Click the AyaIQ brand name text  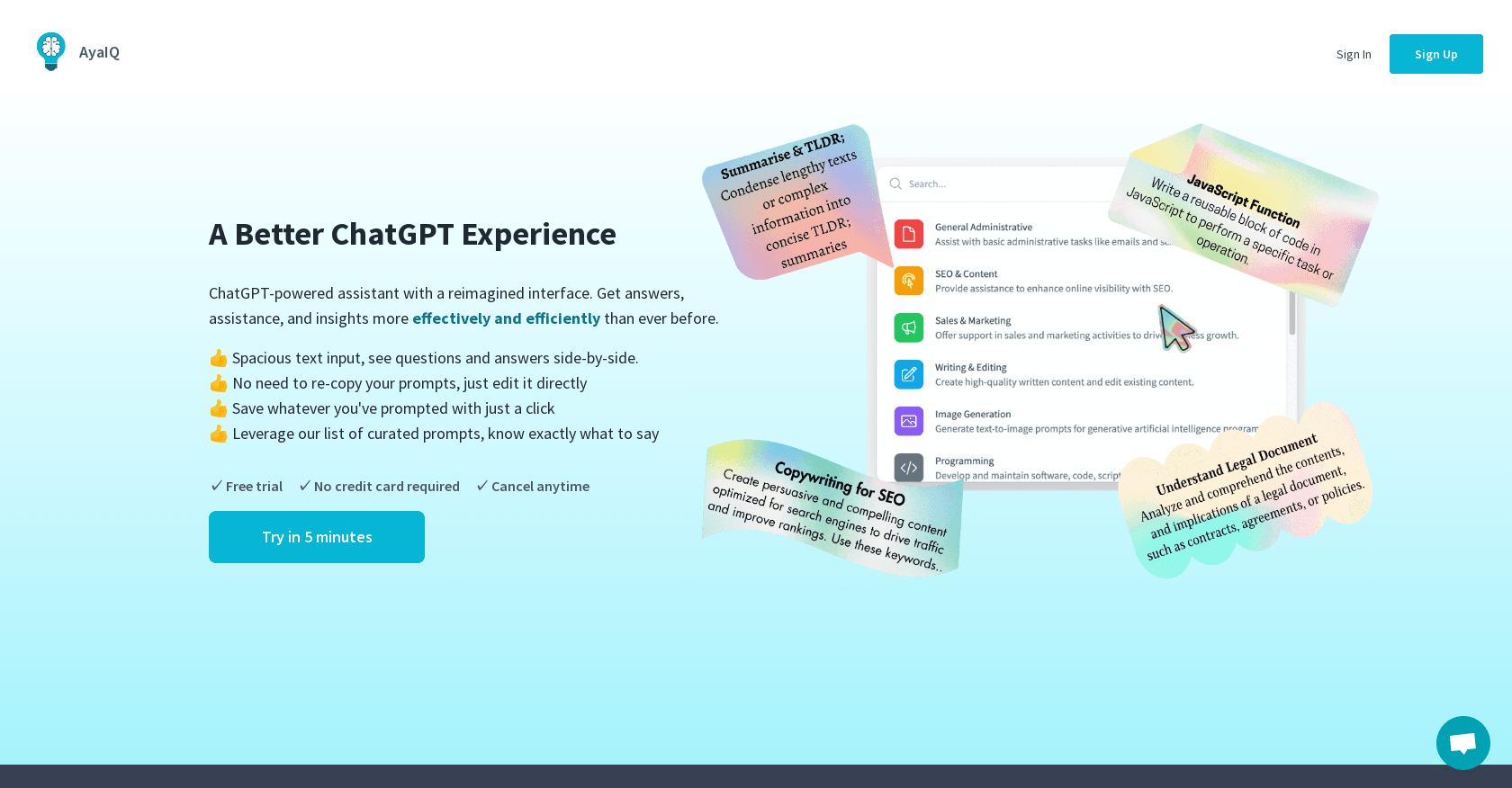click(99, 52)
